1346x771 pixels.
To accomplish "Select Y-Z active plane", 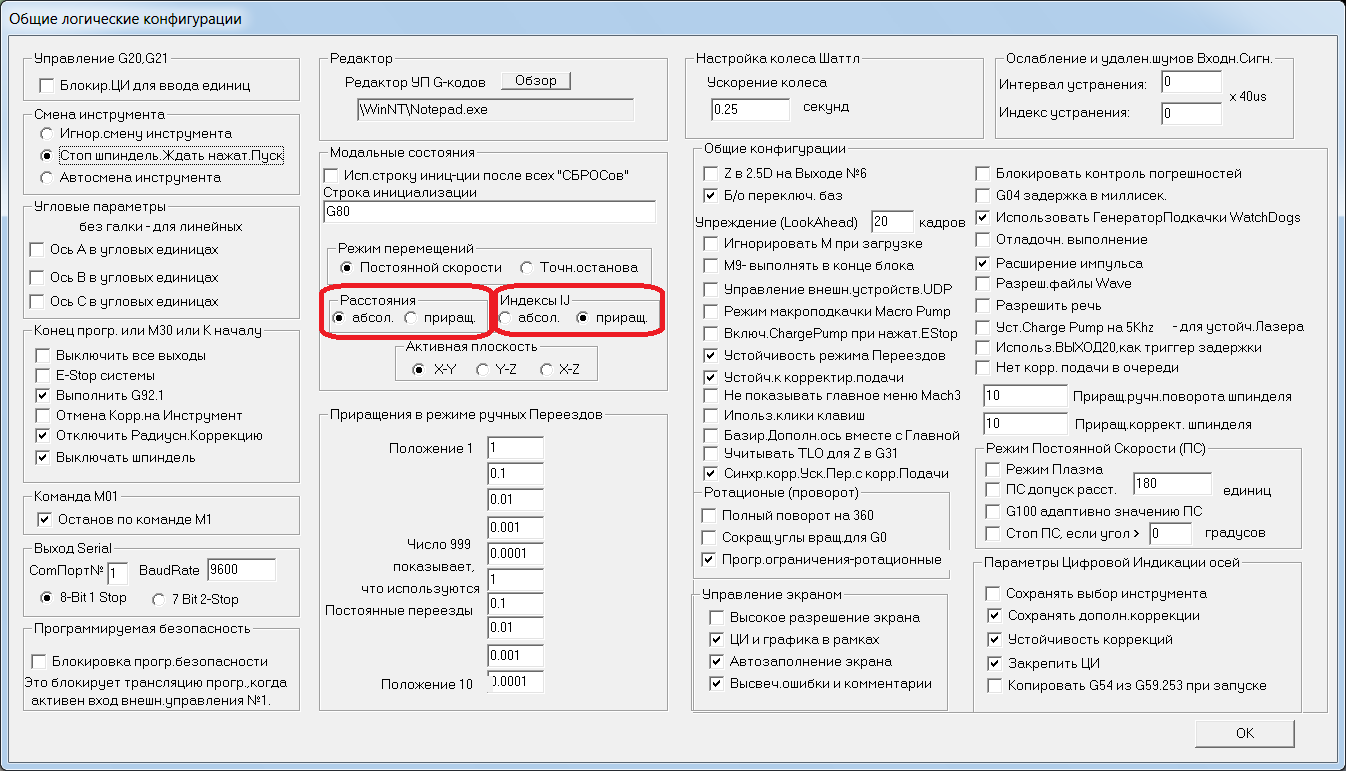I will (x=481, y=370).
